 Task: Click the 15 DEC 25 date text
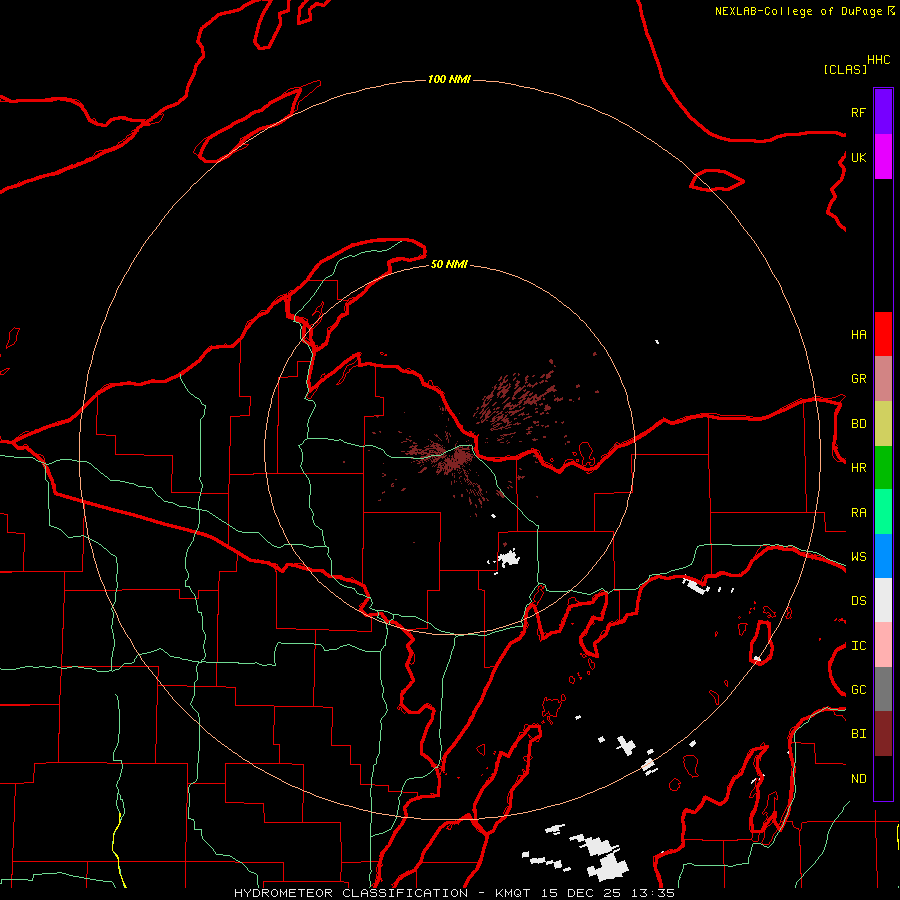click(x=581, y=893)
